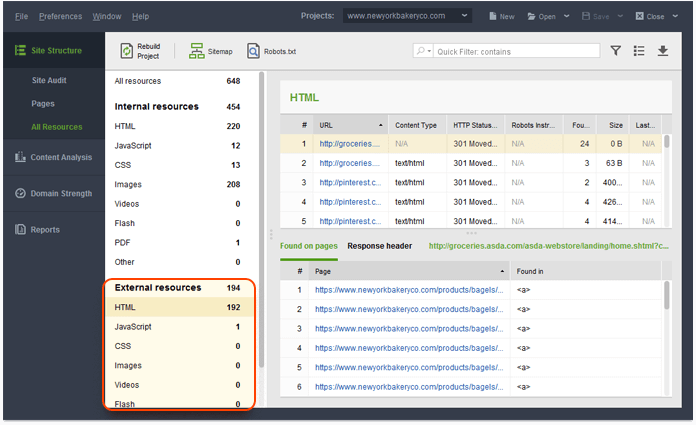This screenshot has height=425, width=696.
Task: Select All resources 648 row
Action: click(178, 81)
